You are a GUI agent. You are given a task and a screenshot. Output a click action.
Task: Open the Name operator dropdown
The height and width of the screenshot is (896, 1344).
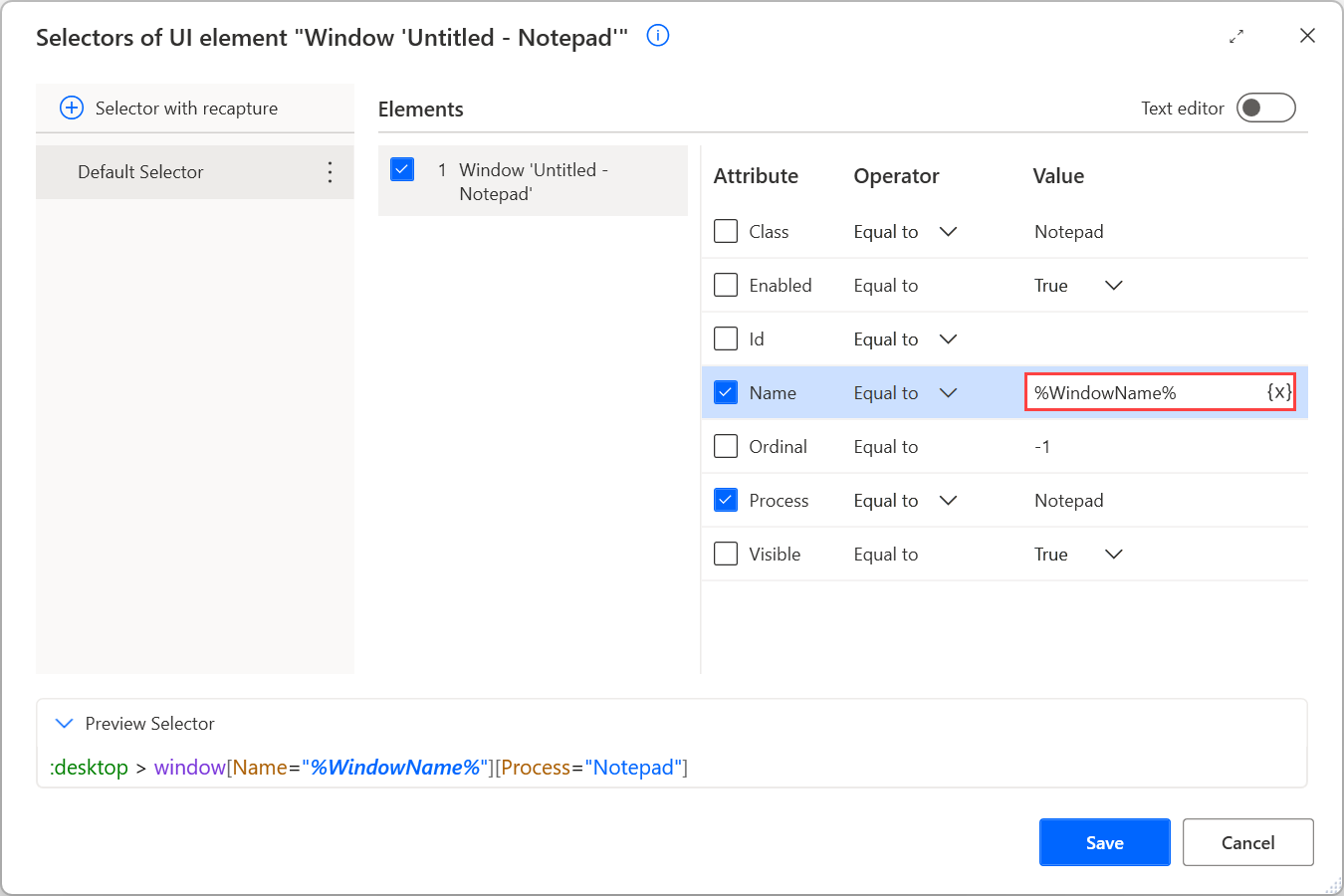pyautogui.click(x=948, y=392)
